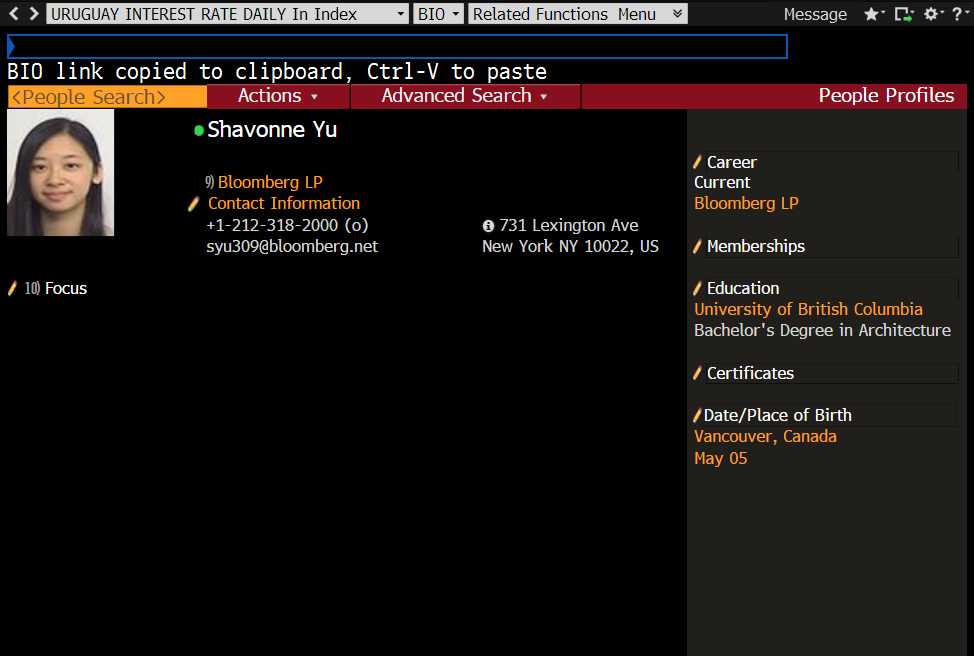Click the syu309@bloomberg.net email address
Screen dimensions: 974x656
tap(292, 247)
